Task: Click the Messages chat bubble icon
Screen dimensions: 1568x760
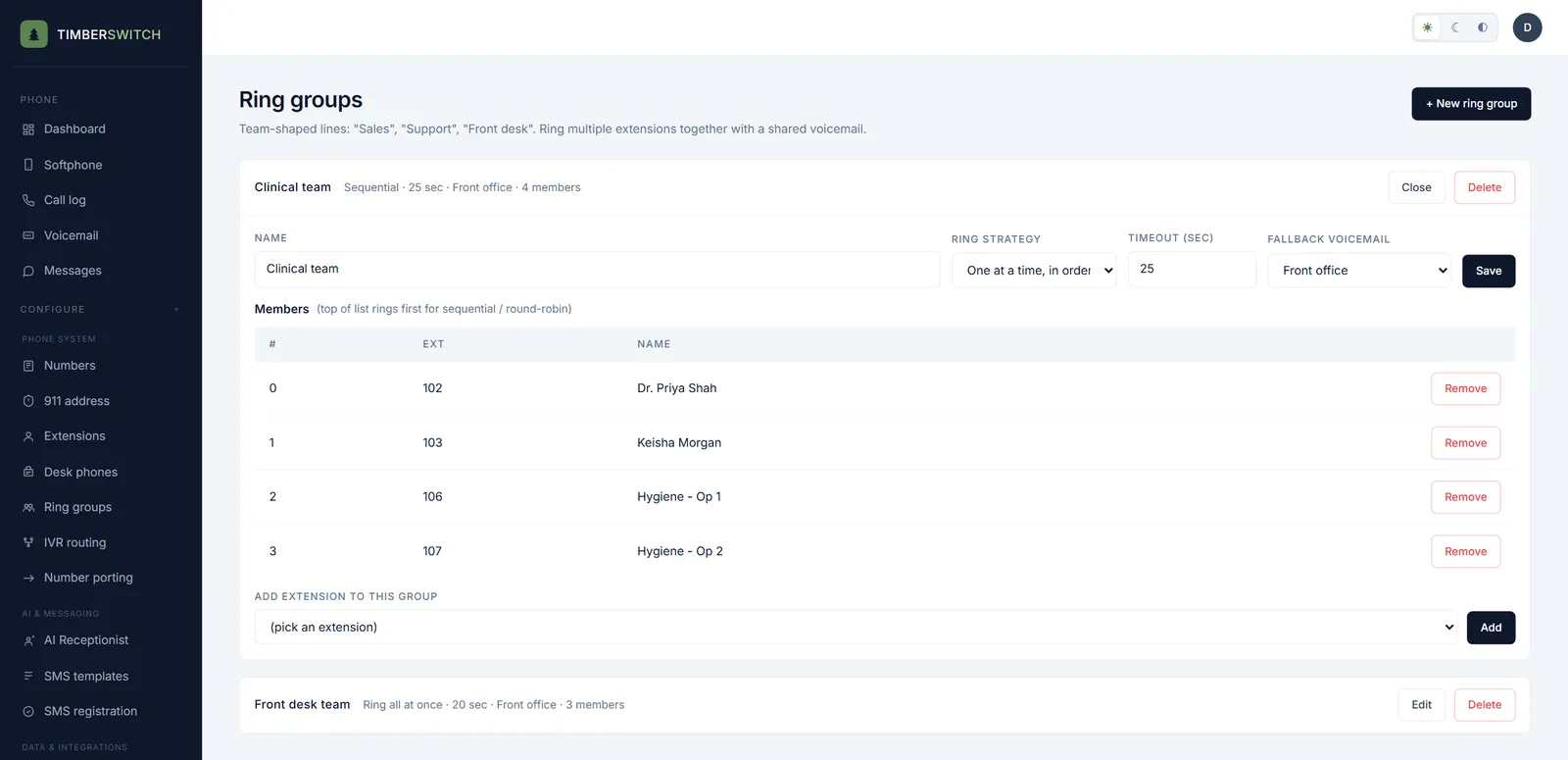Action: pyautogui.click(x=28, y=271)
